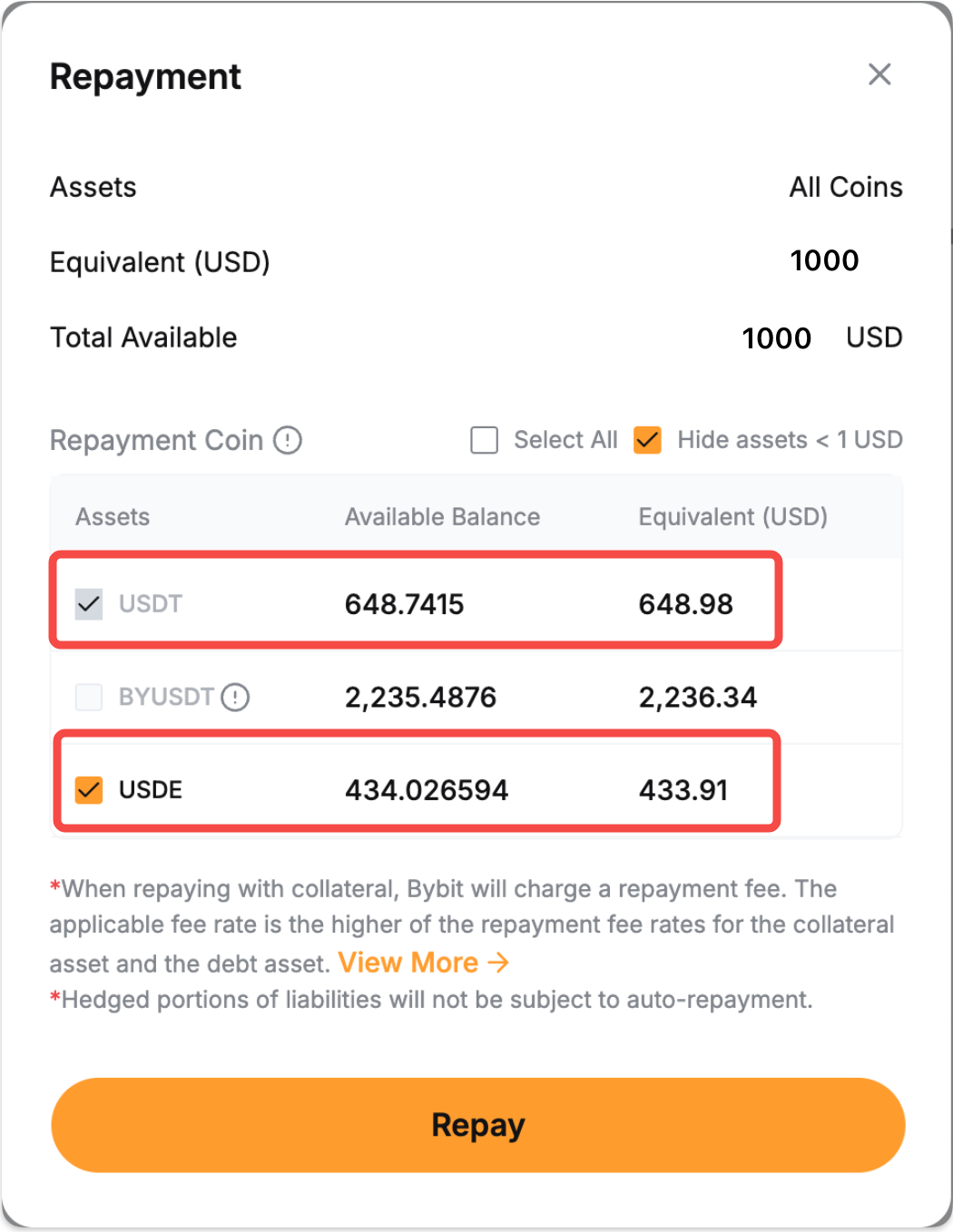Click the Equivalent (USD) 1000 amount field
953x1232 pixels.
point(824,261)
